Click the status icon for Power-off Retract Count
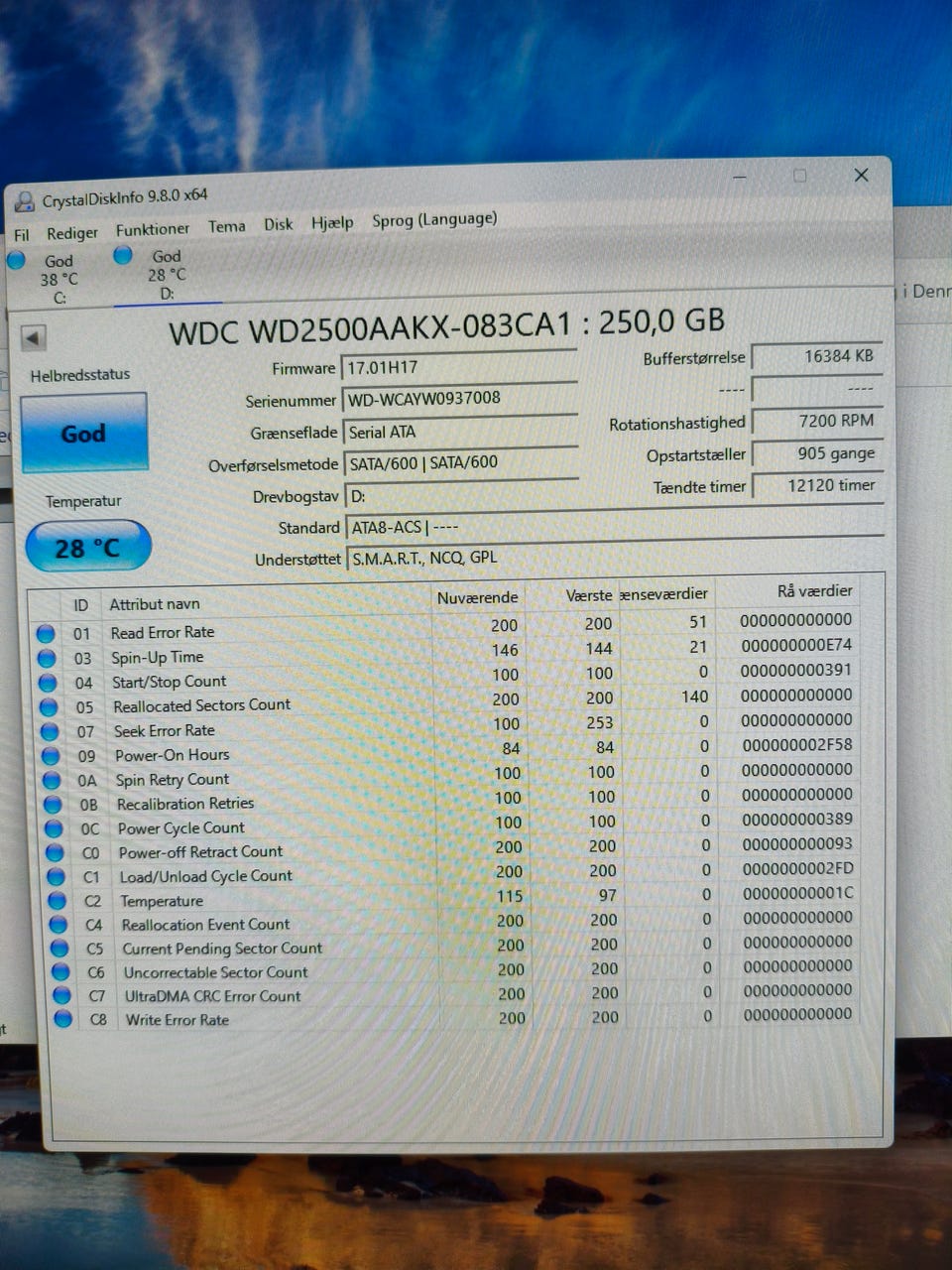 click(56, 853)
